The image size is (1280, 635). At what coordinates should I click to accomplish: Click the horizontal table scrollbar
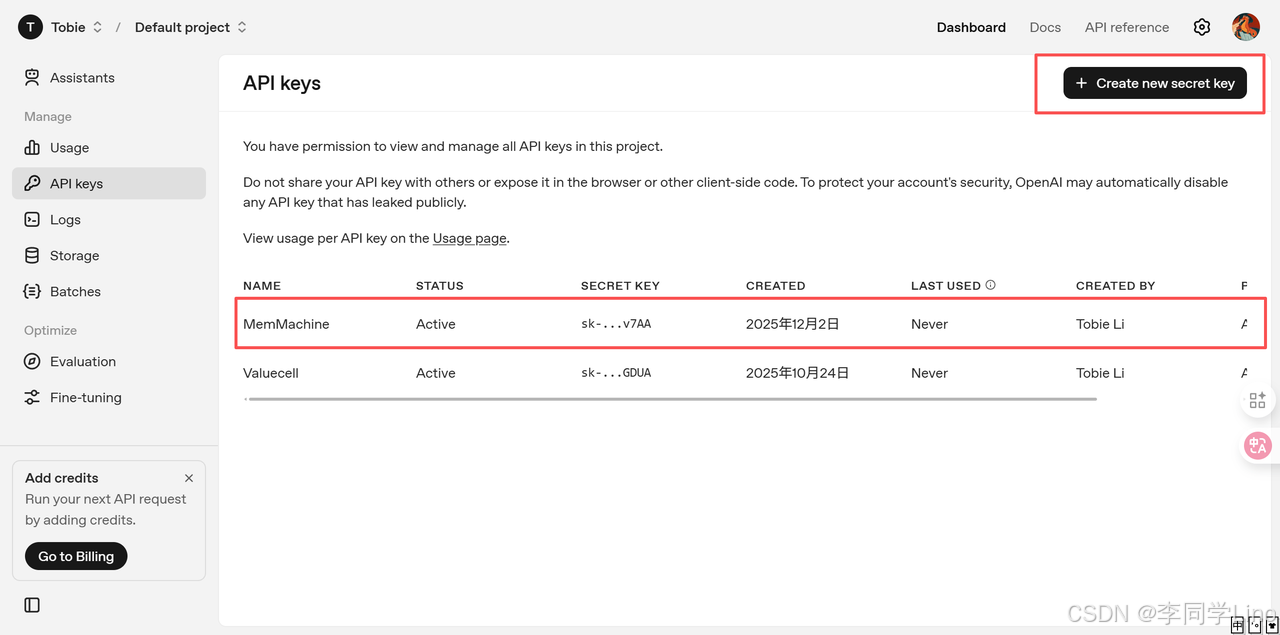point(672,399)
